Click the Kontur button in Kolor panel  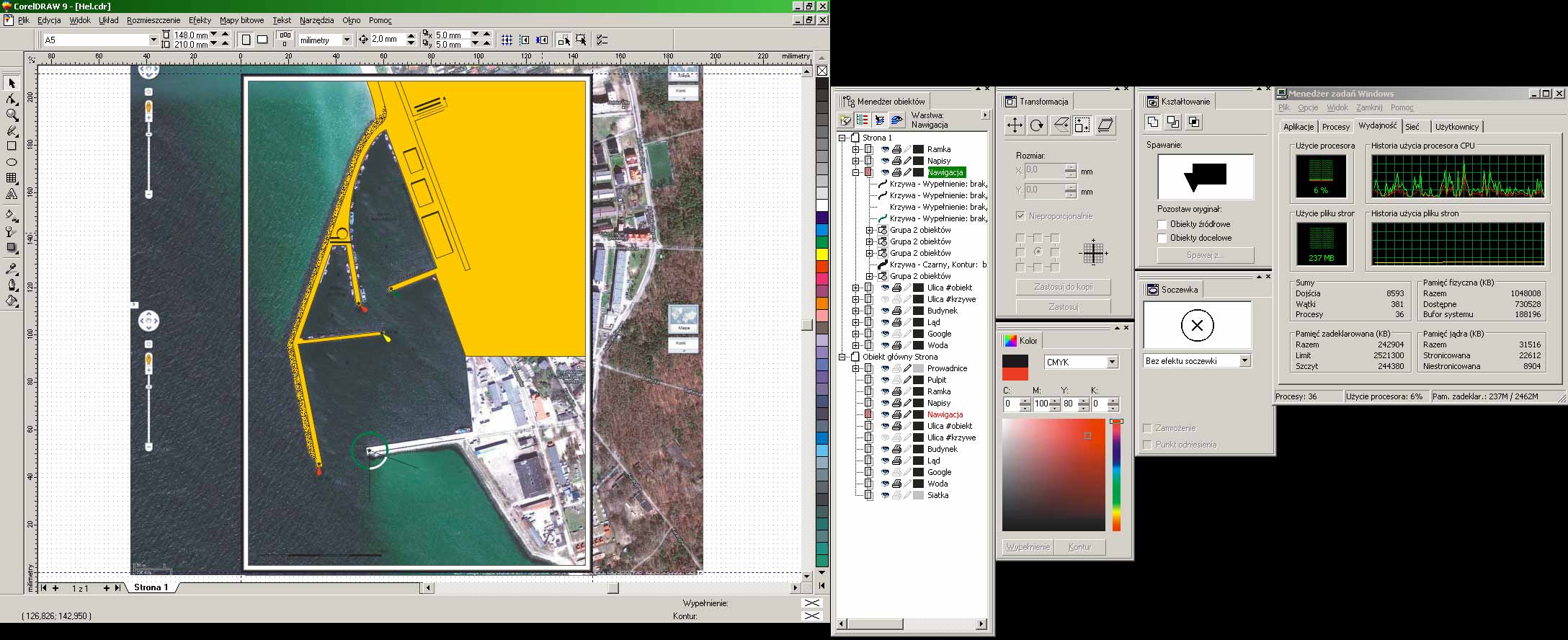1079,547
